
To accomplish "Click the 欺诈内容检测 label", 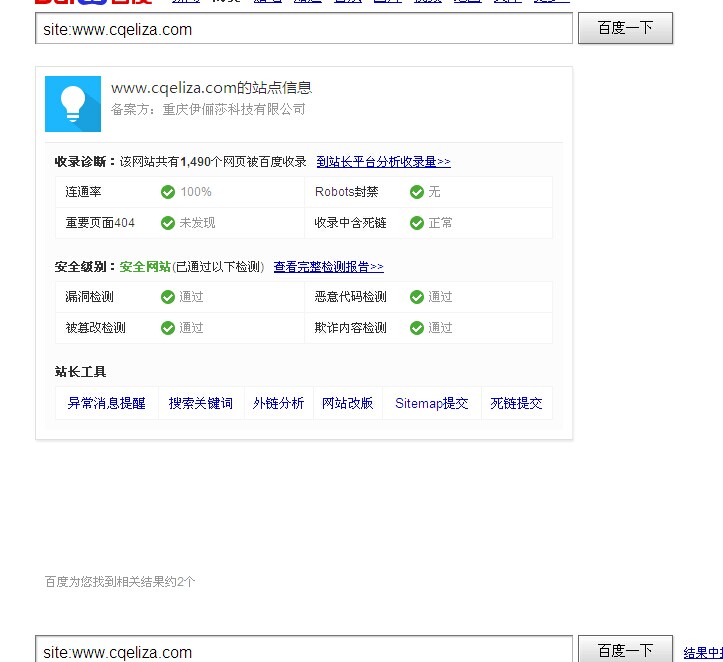I will pyautogui.click(x=350, y=328).
